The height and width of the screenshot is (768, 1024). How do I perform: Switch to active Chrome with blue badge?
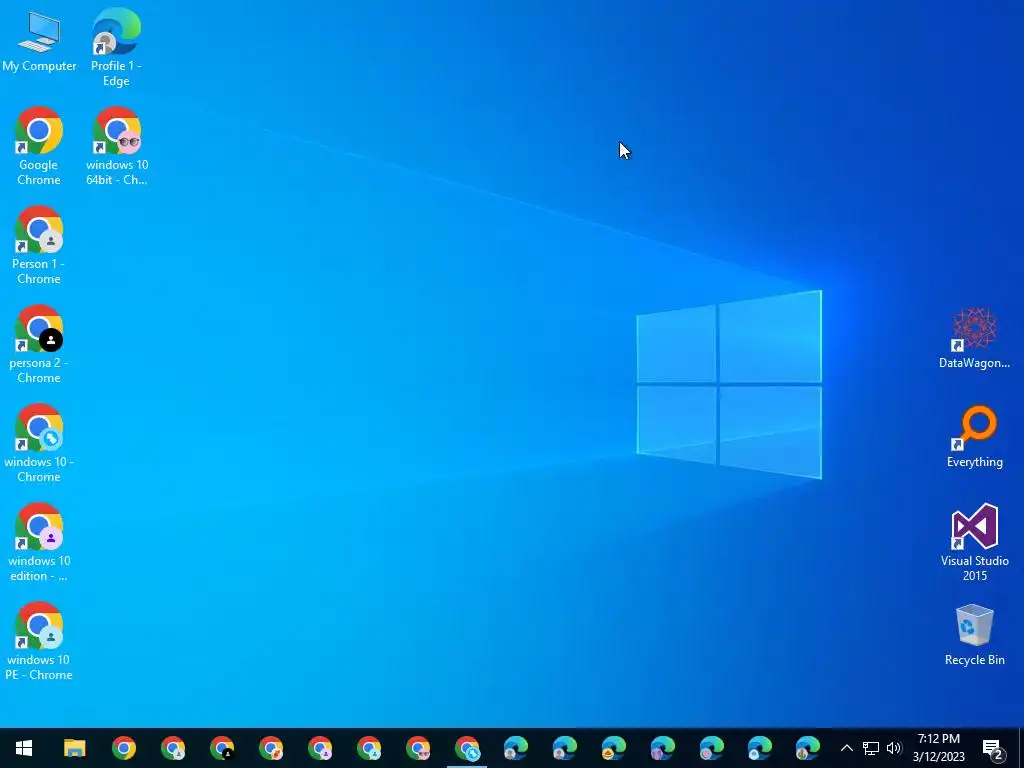tap(467, 748)
